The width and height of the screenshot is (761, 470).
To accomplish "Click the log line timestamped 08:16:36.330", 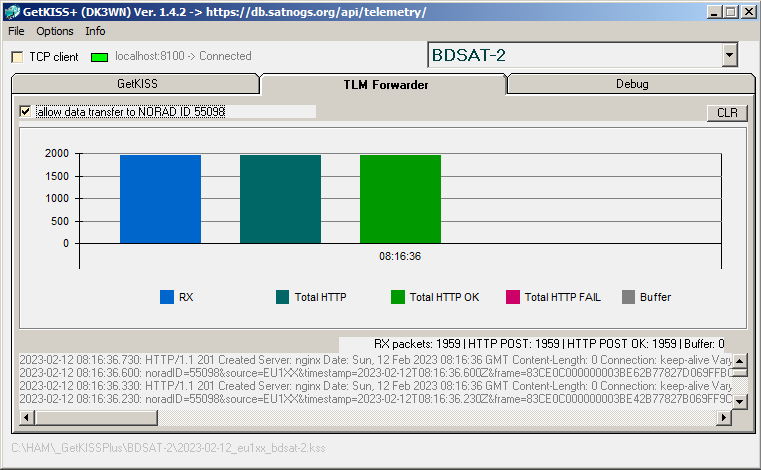I will point(375,386).
